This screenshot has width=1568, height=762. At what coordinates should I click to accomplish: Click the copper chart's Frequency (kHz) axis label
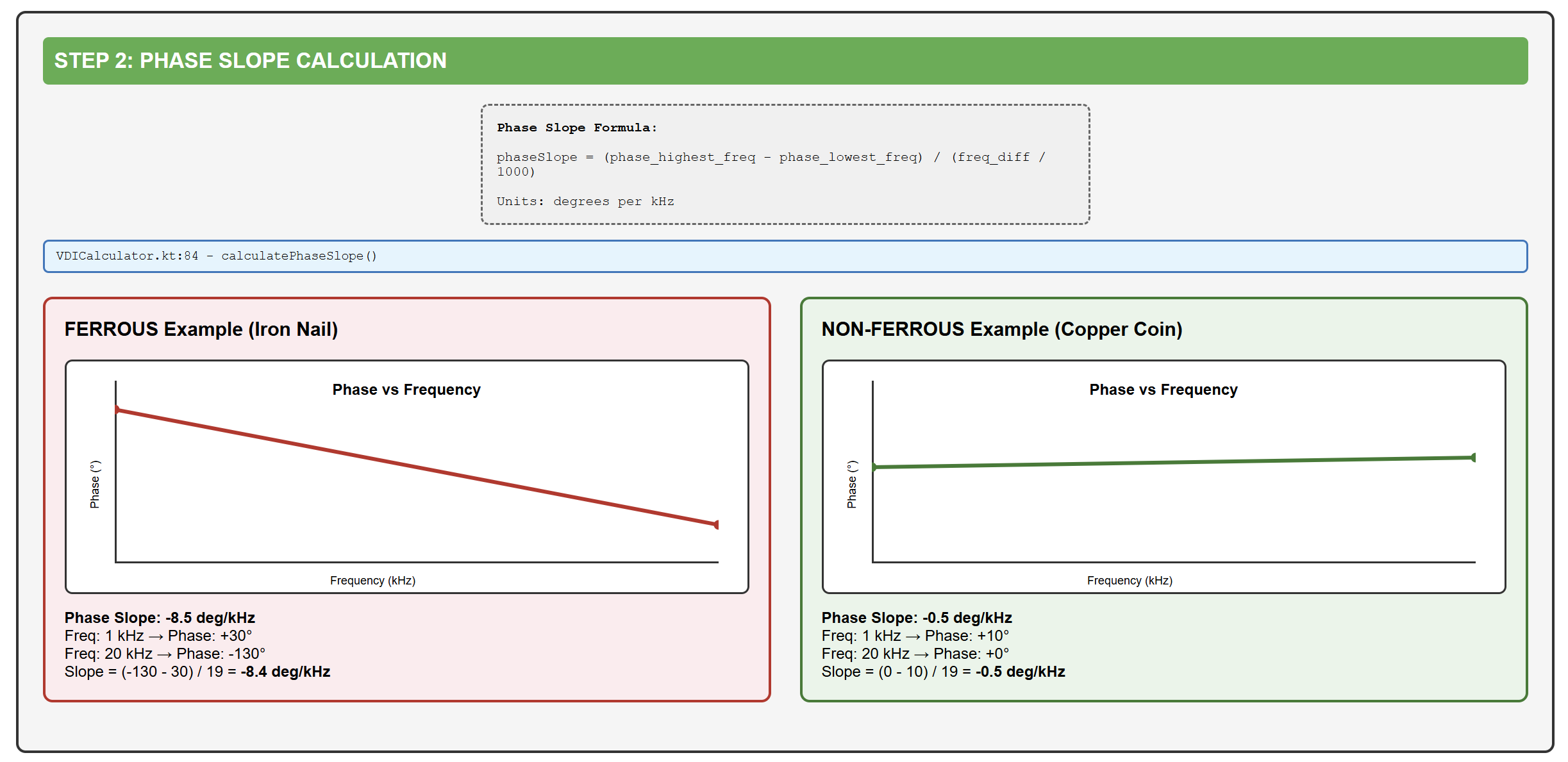(1130, 581)
